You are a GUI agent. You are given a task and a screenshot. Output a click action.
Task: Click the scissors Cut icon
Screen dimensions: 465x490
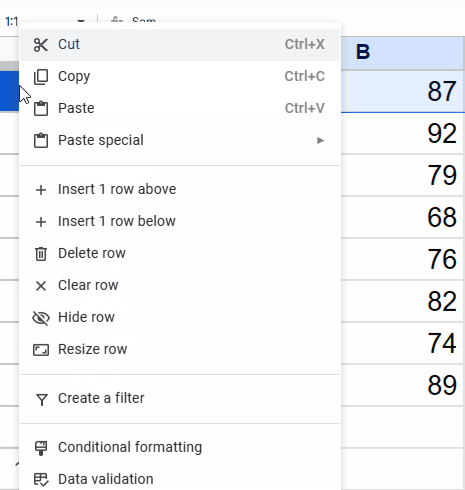click(x=41, y=45)
